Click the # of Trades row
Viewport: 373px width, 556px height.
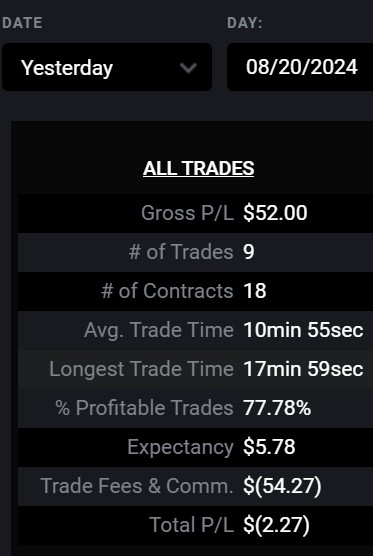195,252
